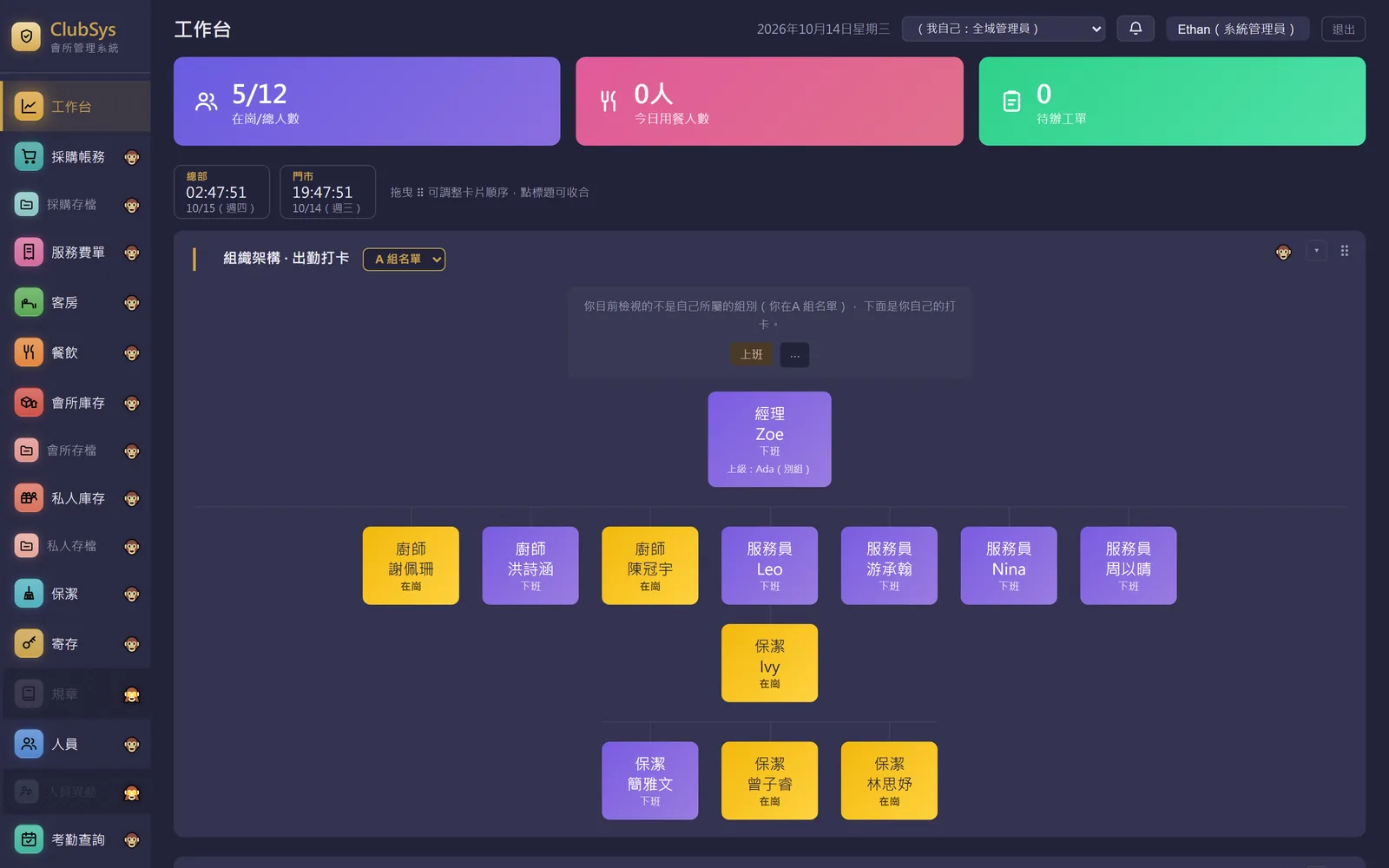The width and height of the screenshot is (1389, 868).
Task: Unhide 人員異動 with its see-no-evil monkey
Action: click(x=132, y=792)
